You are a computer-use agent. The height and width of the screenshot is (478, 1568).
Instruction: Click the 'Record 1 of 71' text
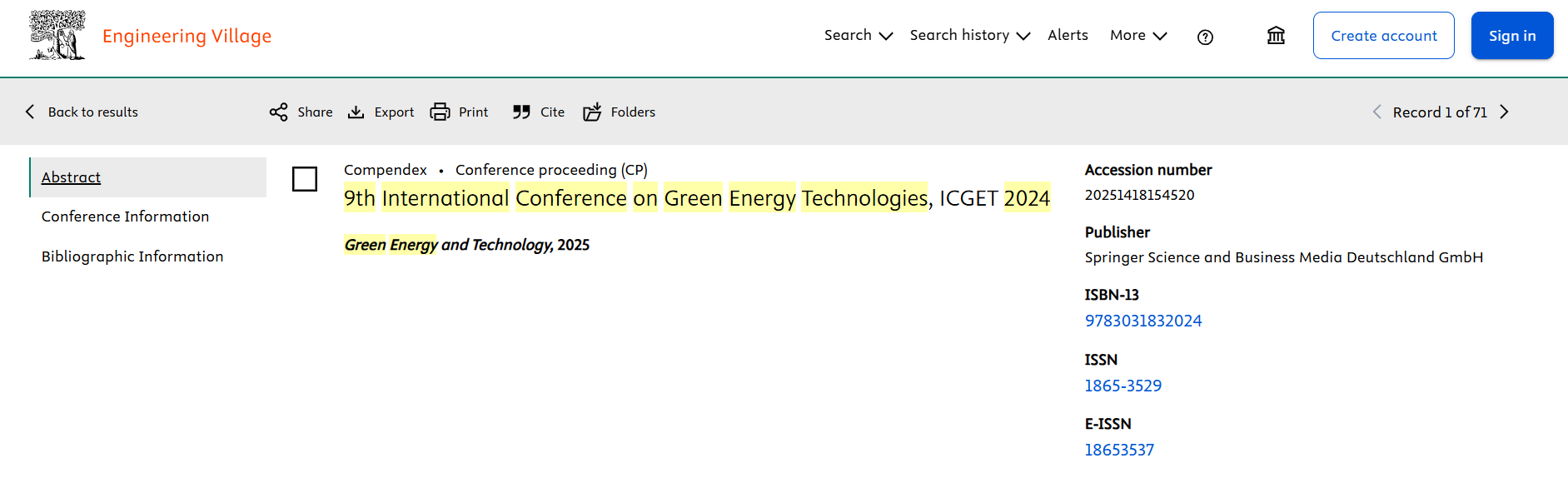pyautogui.click(x=1440, y=112)
